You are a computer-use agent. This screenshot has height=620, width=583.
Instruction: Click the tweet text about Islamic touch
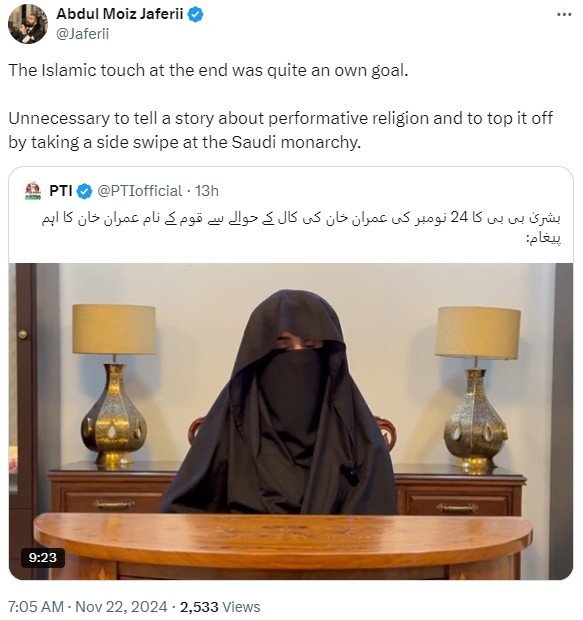(x=208, y=70)
